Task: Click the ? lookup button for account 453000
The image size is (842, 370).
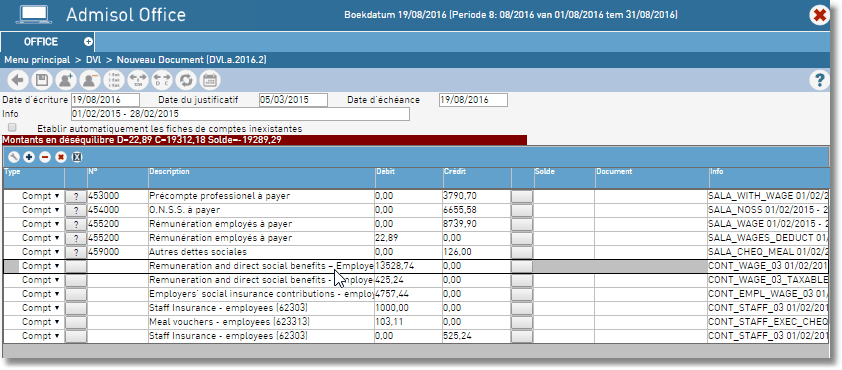Action: point(76,196)
